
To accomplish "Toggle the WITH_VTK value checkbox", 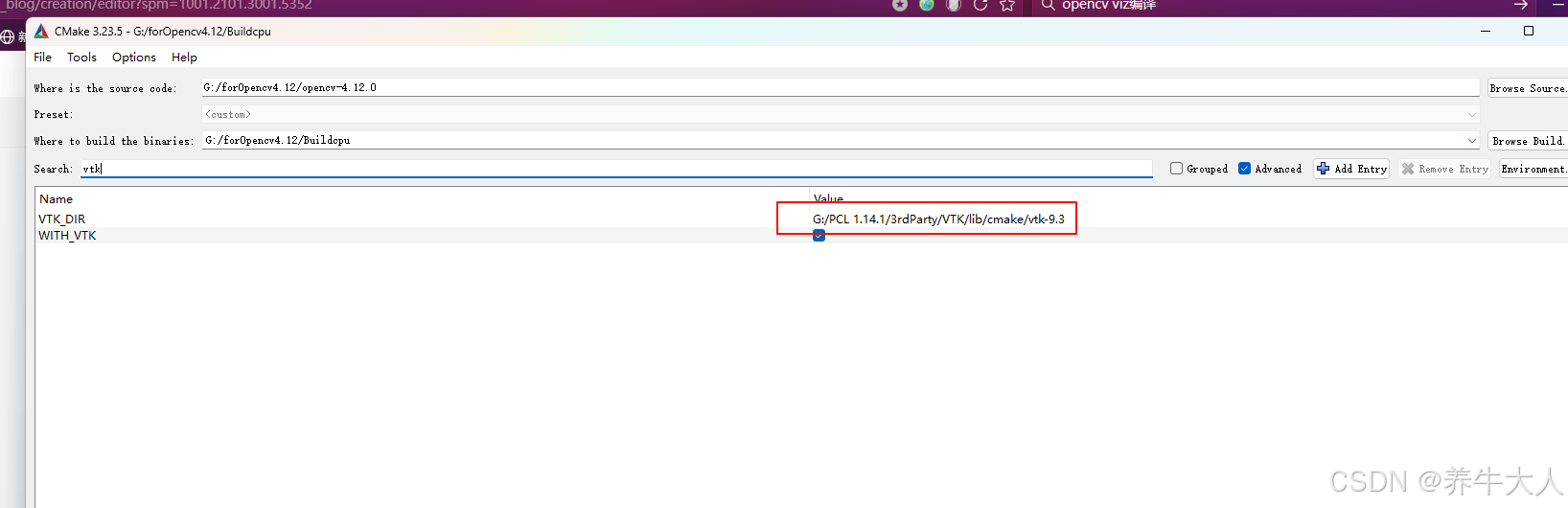I will click(819, 236).
